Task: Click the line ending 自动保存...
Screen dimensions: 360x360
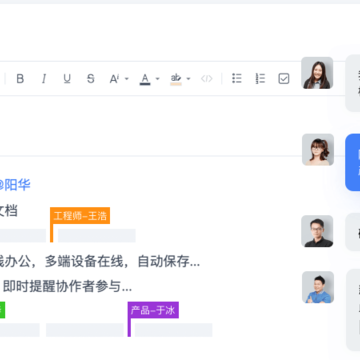Action: coord(100,262)
